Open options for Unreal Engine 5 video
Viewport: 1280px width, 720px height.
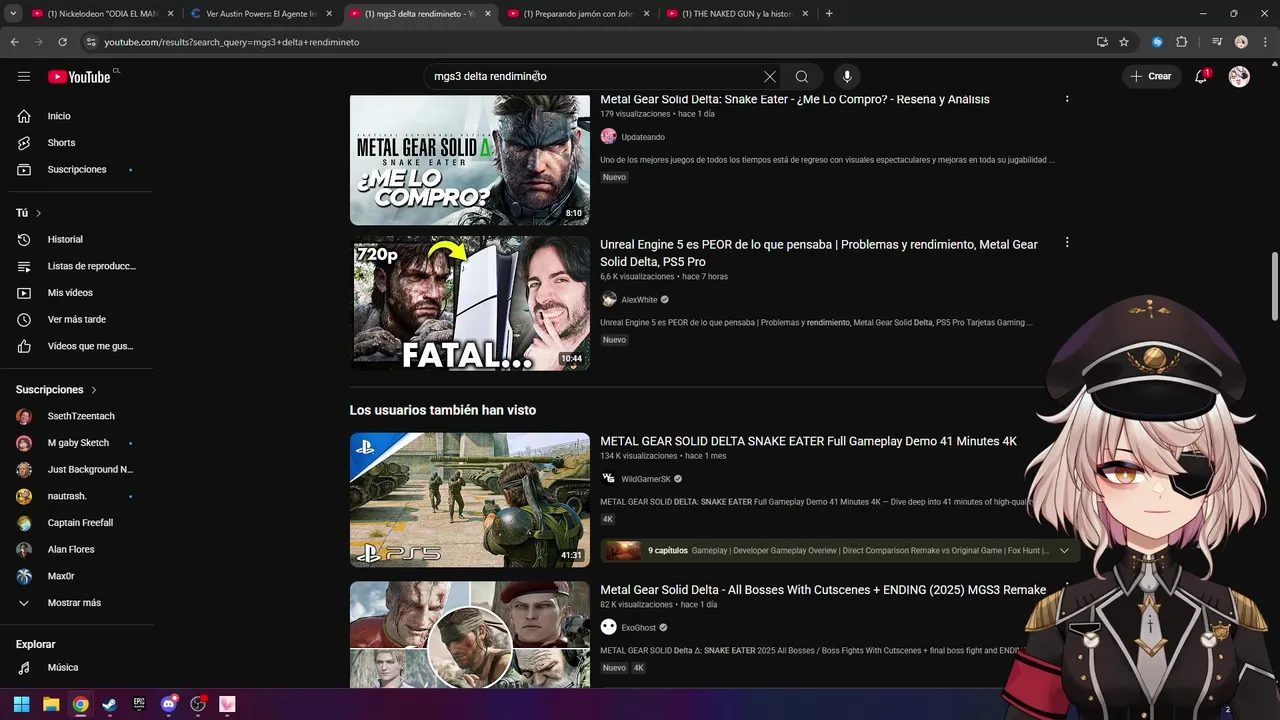tap(1067, 243)
